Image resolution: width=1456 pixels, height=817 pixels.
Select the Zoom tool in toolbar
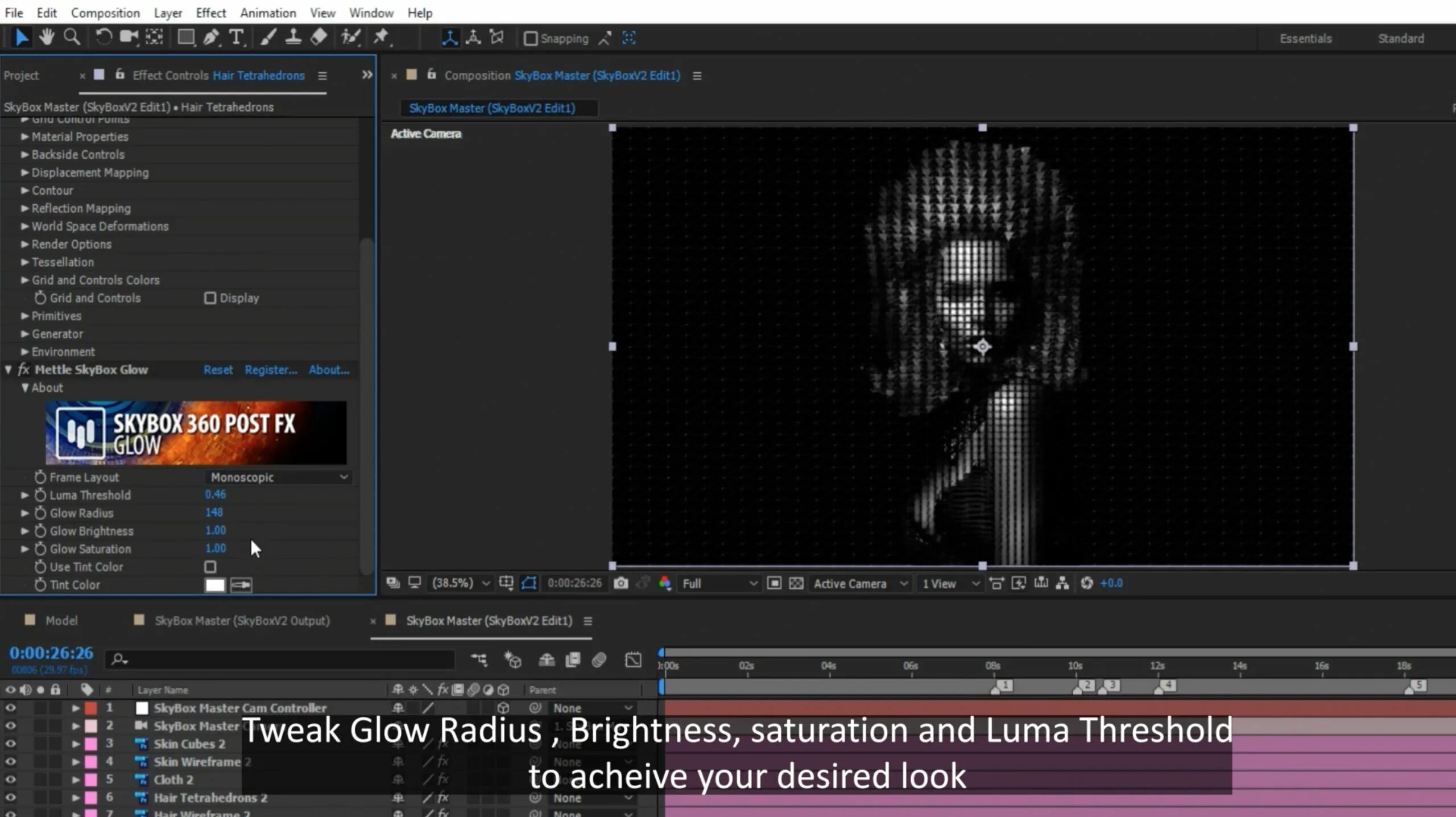coord(72,38)
